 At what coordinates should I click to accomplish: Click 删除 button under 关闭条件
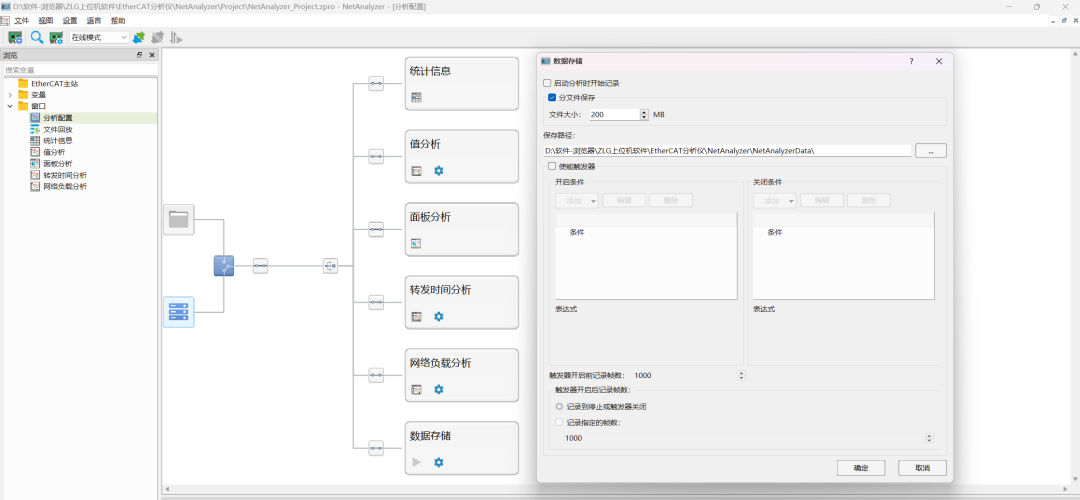pyautogui.click(x=869, y=200)
